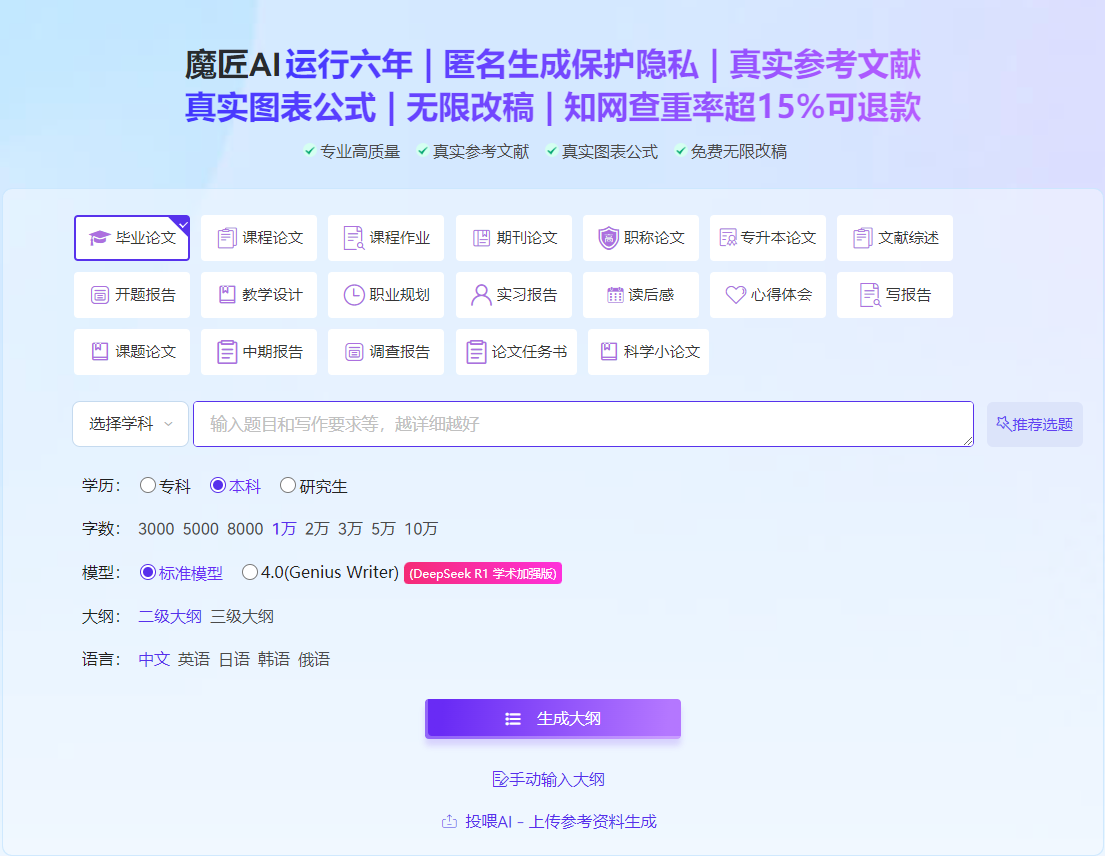Click the 实习报告 person icon
1105x856 pixels.
(x=481, y=295)
